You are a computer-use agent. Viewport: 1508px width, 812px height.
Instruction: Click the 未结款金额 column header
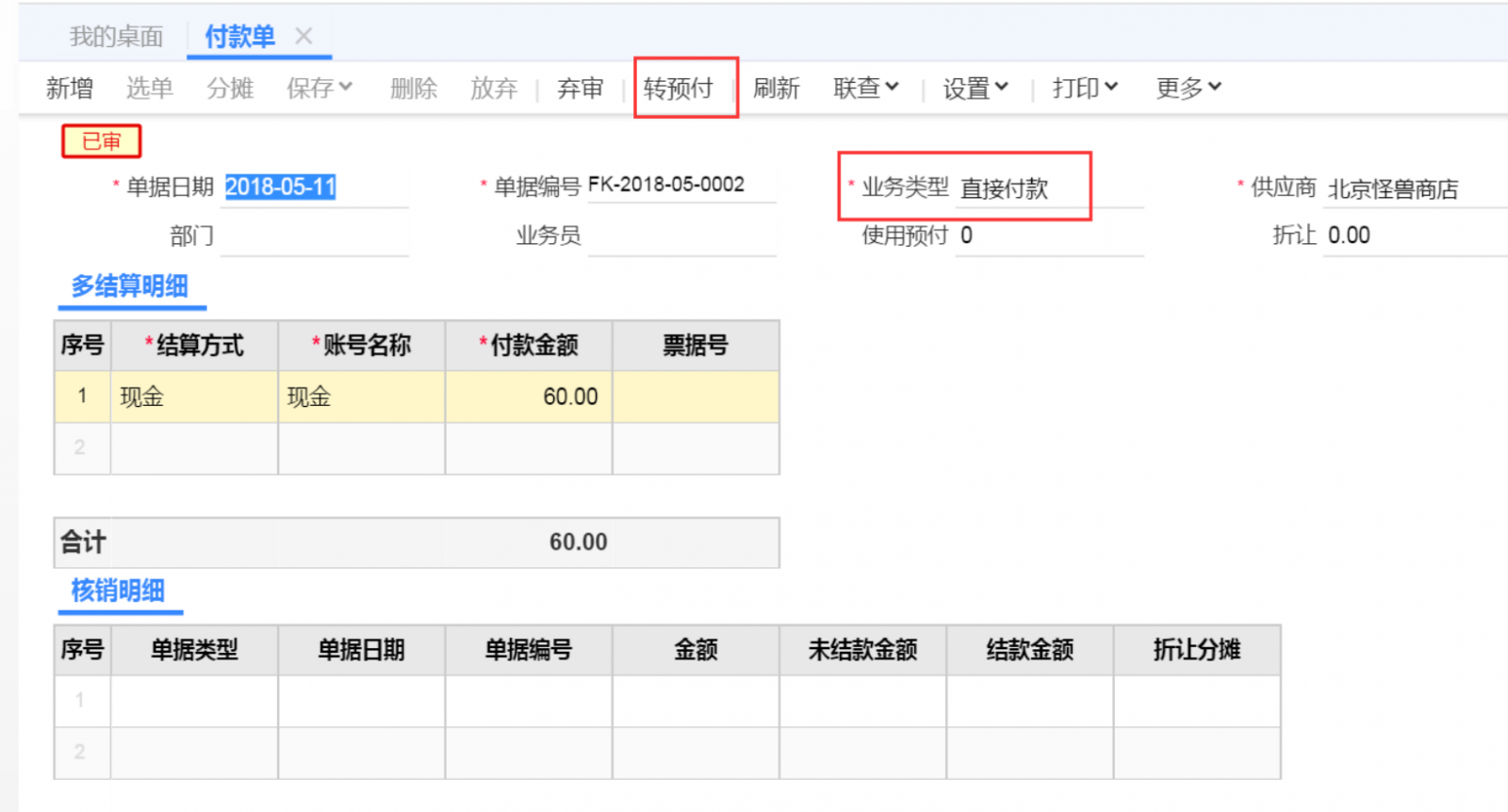pyautogui.click(x=862, y=650)
